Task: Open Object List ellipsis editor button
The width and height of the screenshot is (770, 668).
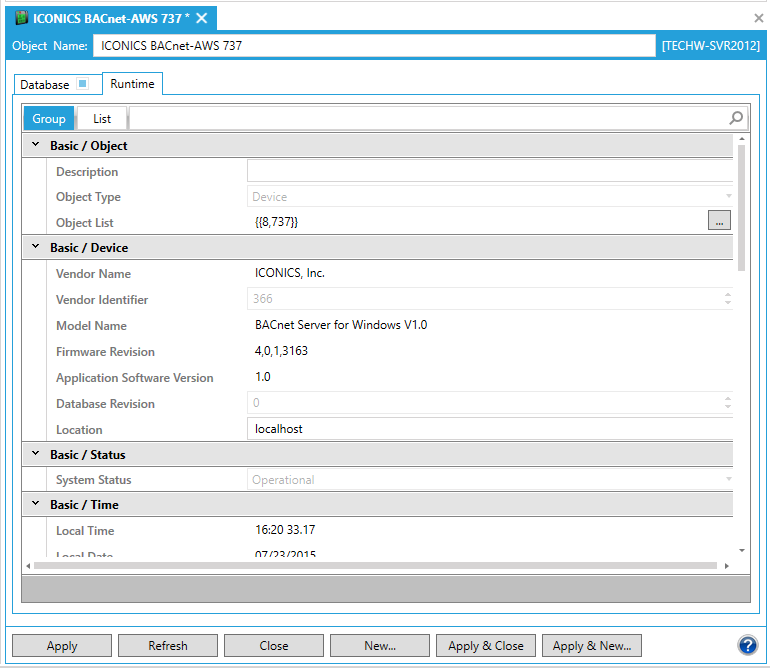Action: pyautogui.click(x=719, y=221)
